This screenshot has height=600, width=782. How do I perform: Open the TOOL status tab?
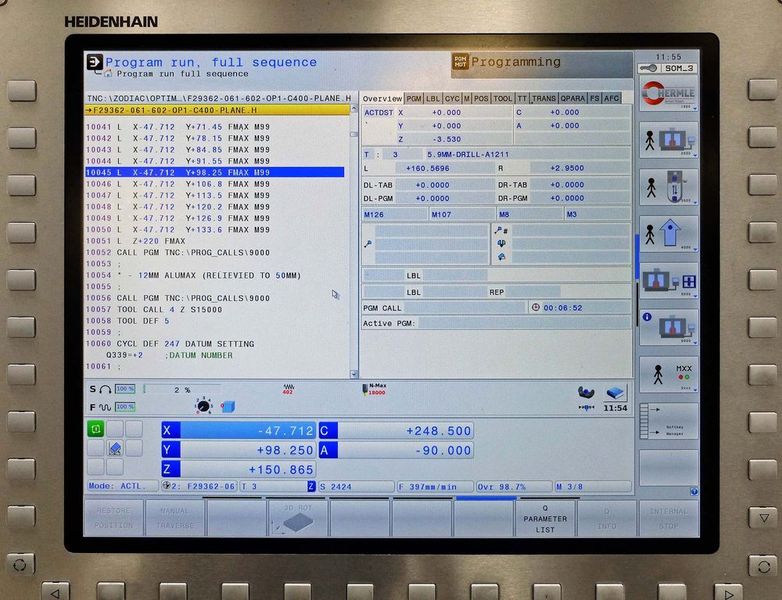[x=503, y=99]
